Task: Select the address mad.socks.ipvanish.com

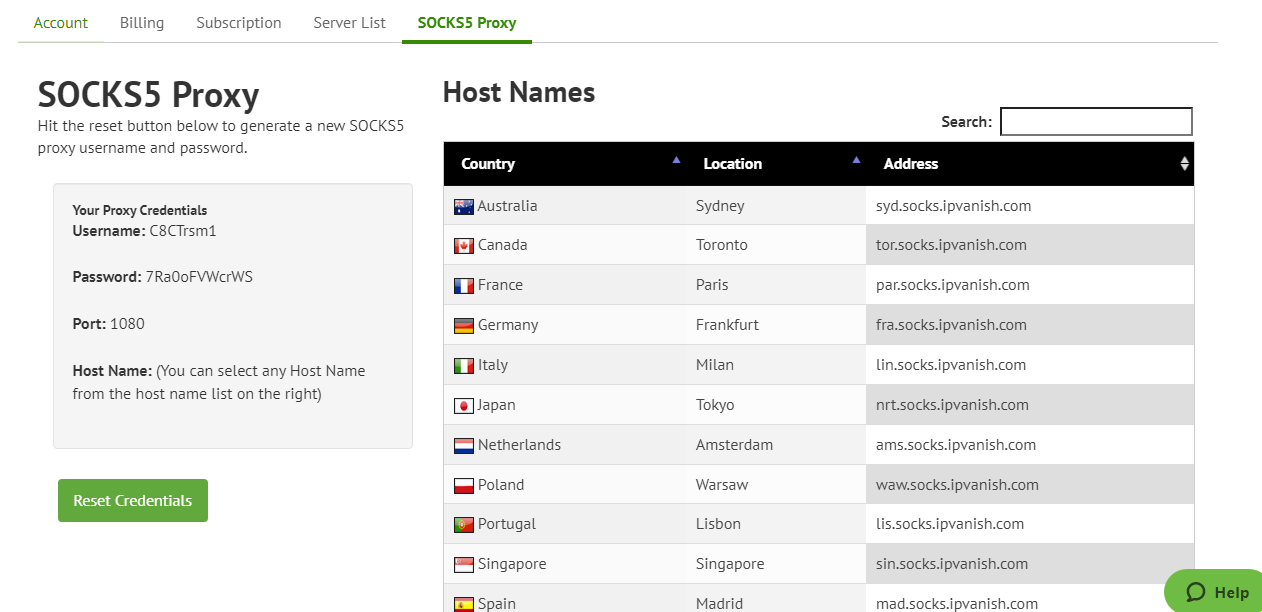Action: (957, 603)
